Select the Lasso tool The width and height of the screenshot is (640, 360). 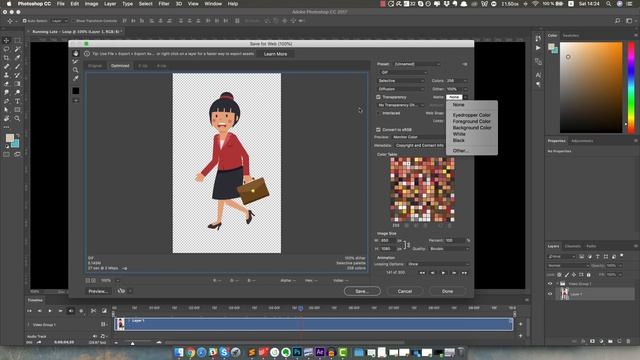pyautogui.click(x=6, y=49)
